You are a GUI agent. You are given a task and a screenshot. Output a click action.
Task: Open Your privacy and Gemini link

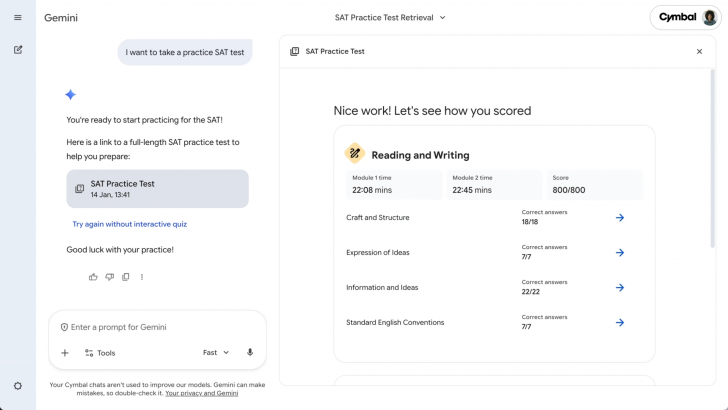coord(201,394)
